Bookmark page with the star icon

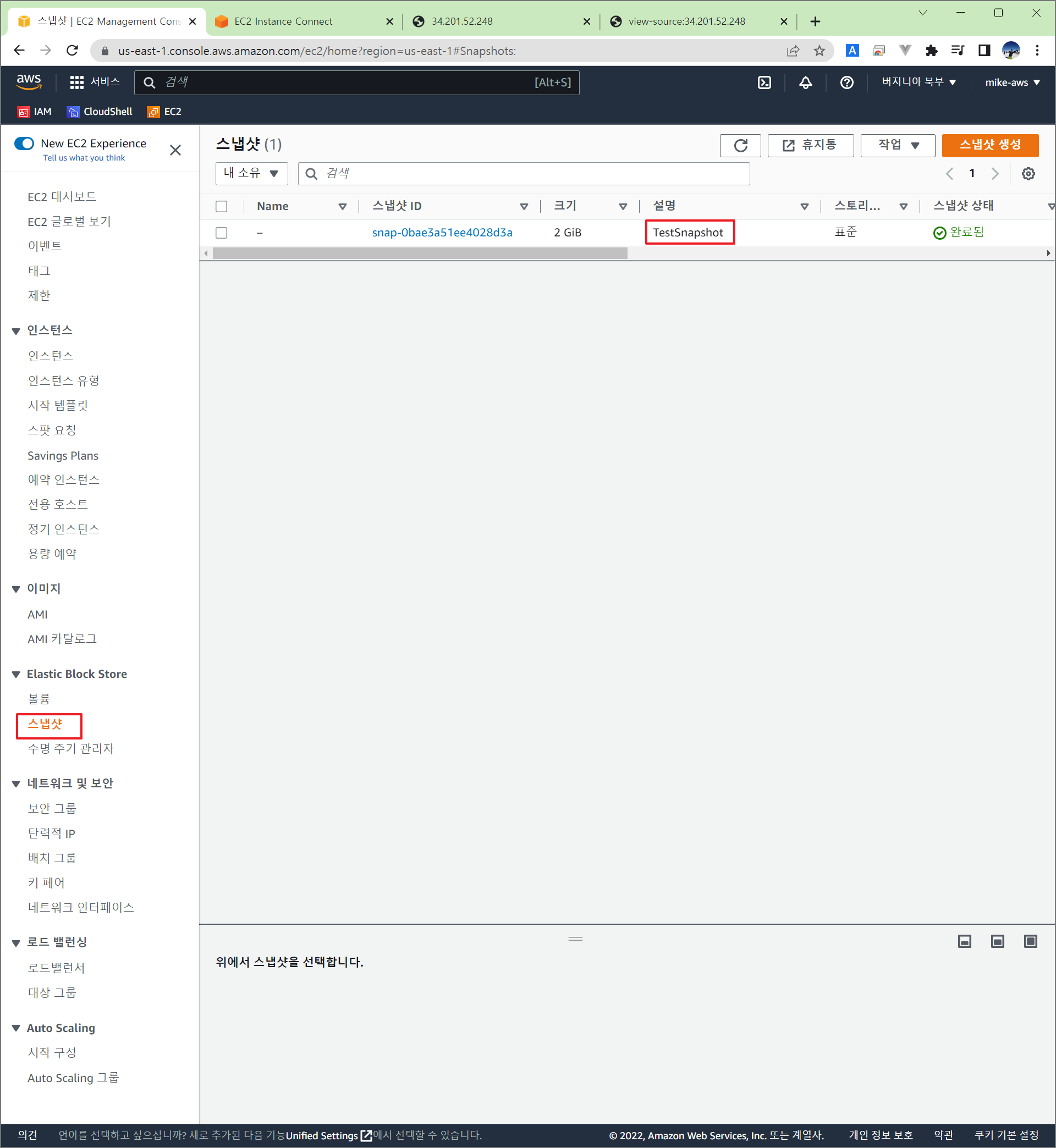tap(819, 51)
